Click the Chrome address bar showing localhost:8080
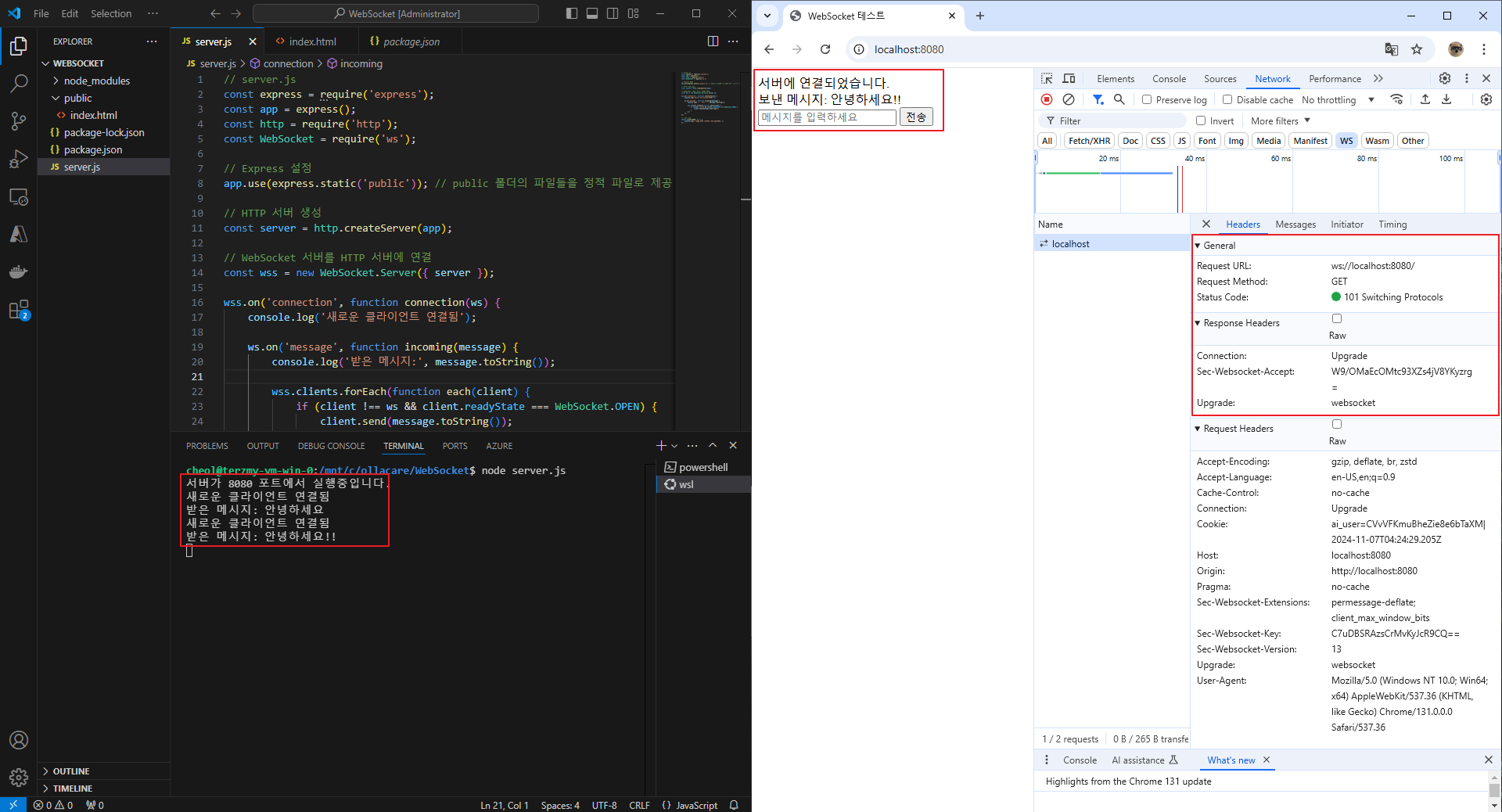Viewport: 1502px width, 812px height. (1119, 49)
